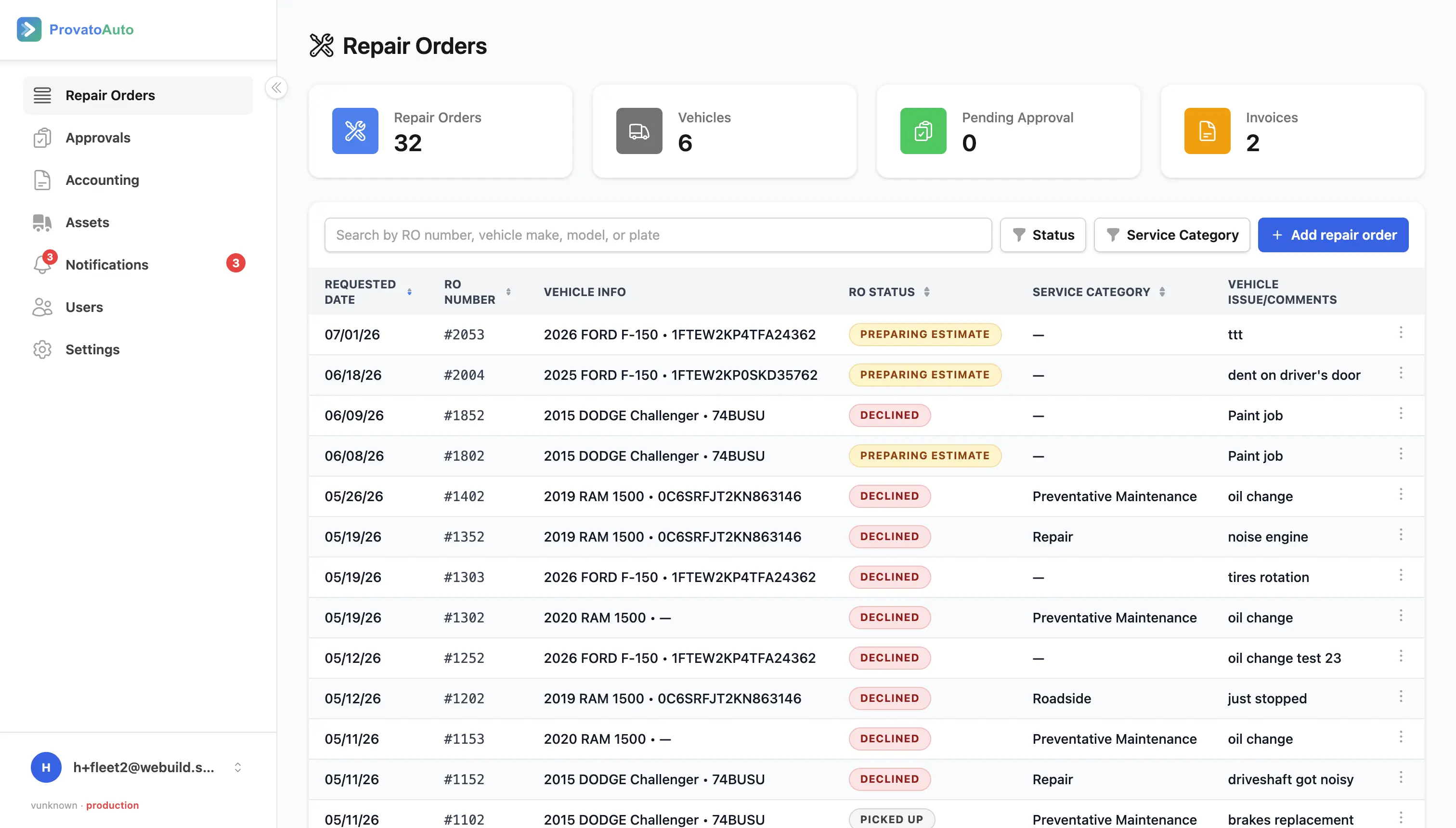Viewport: 1456px width, 828px height.
Task: Sort the table by RO Status
Action: [x=926, y=292]
